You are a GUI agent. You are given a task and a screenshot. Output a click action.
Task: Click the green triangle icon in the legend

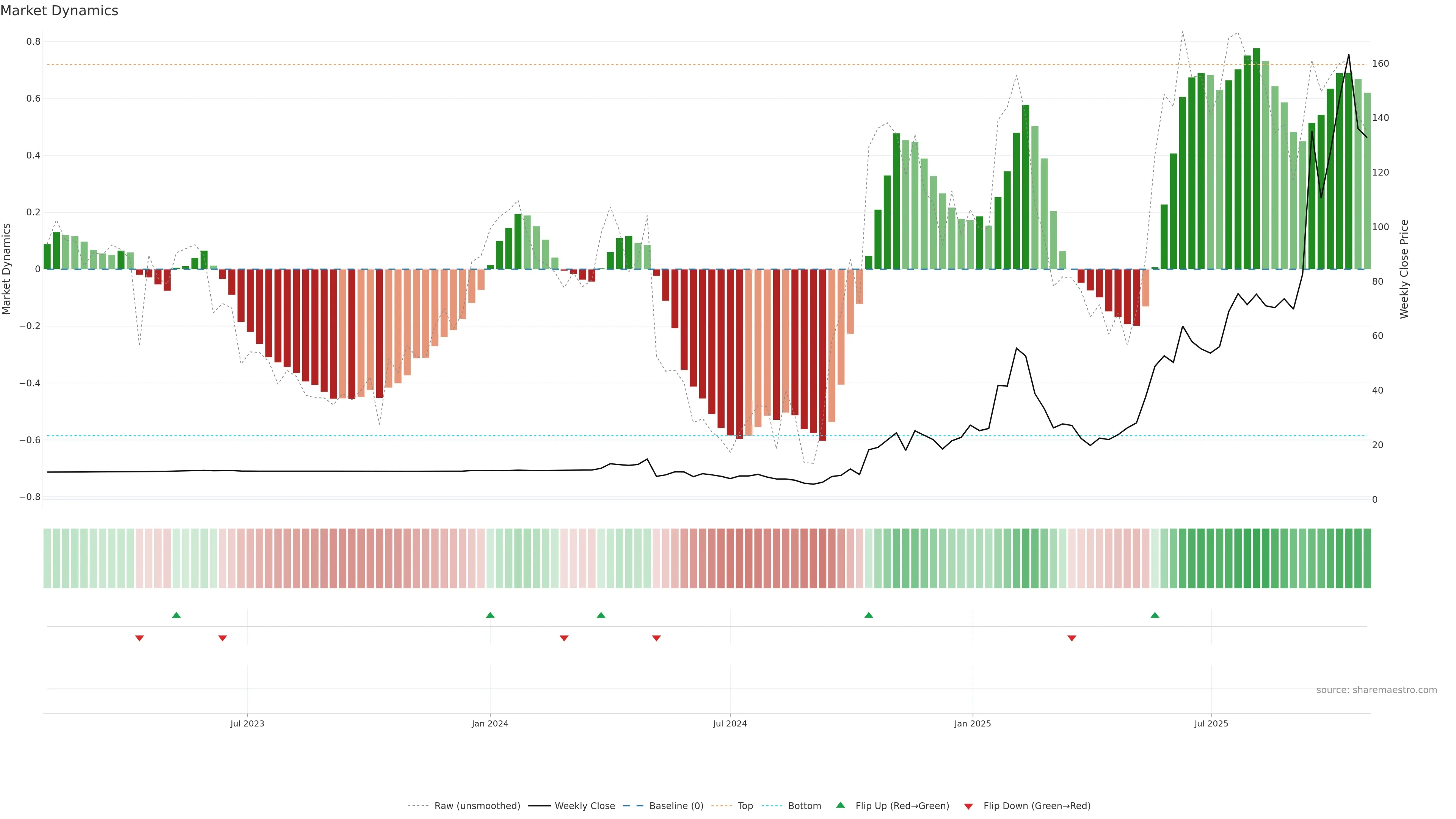[841, 805]
